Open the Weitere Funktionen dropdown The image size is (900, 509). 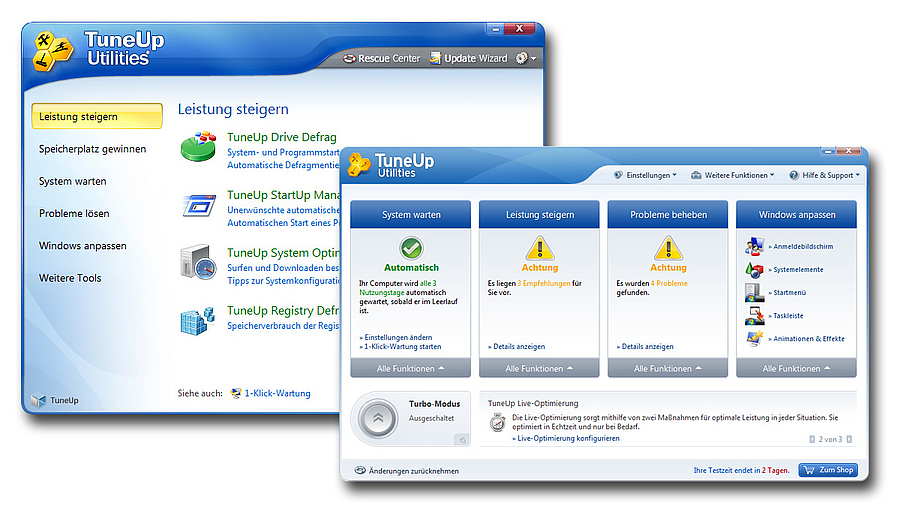click(732, 175)
